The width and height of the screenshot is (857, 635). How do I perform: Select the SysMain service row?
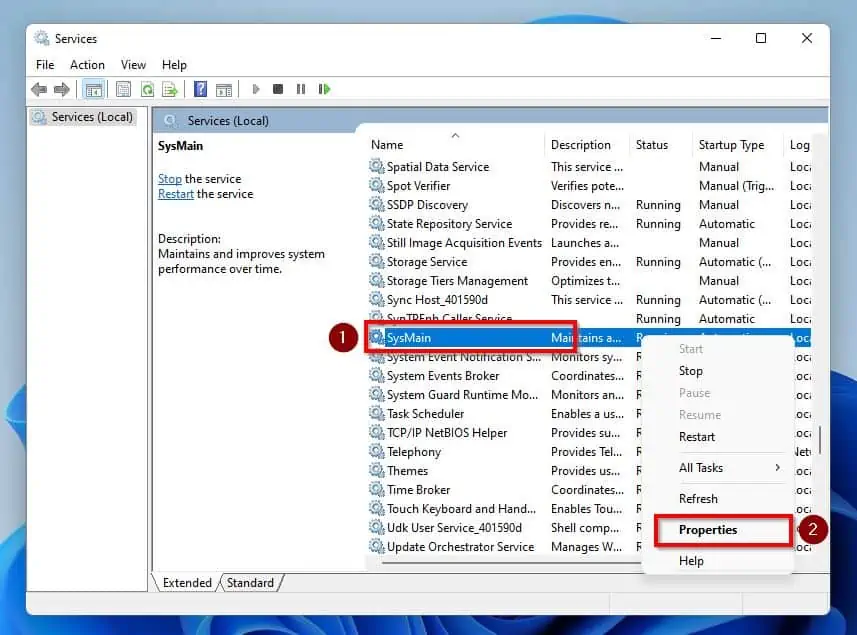click(589, 338)
